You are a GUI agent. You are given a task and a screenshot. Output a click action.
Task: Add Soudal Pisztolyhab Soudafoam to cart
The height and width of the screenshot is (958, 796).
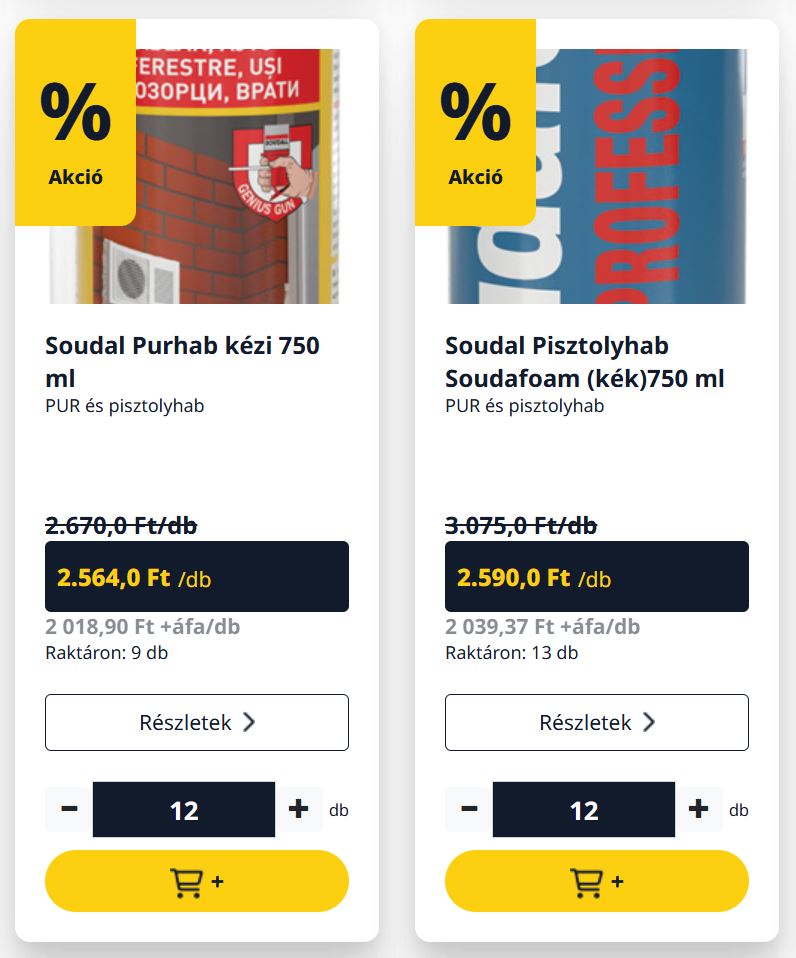pos(597,880)
